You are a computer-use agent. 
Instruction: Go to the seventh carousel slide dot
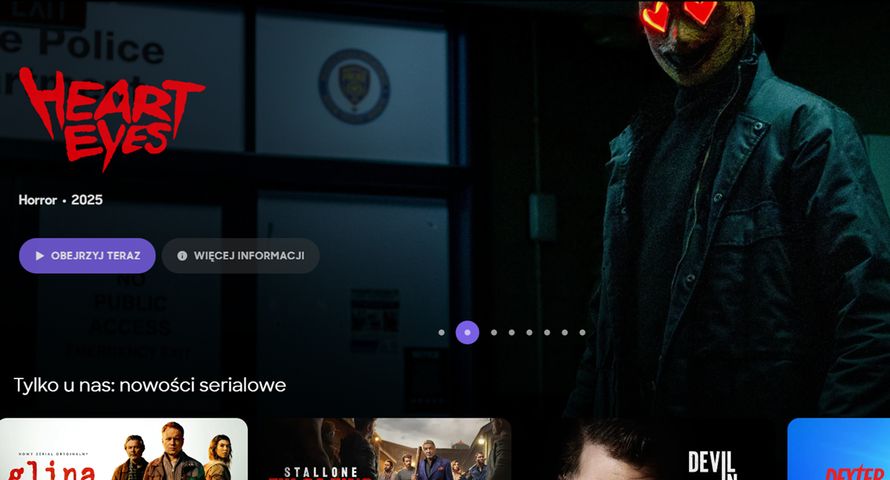tap(564, 332)
